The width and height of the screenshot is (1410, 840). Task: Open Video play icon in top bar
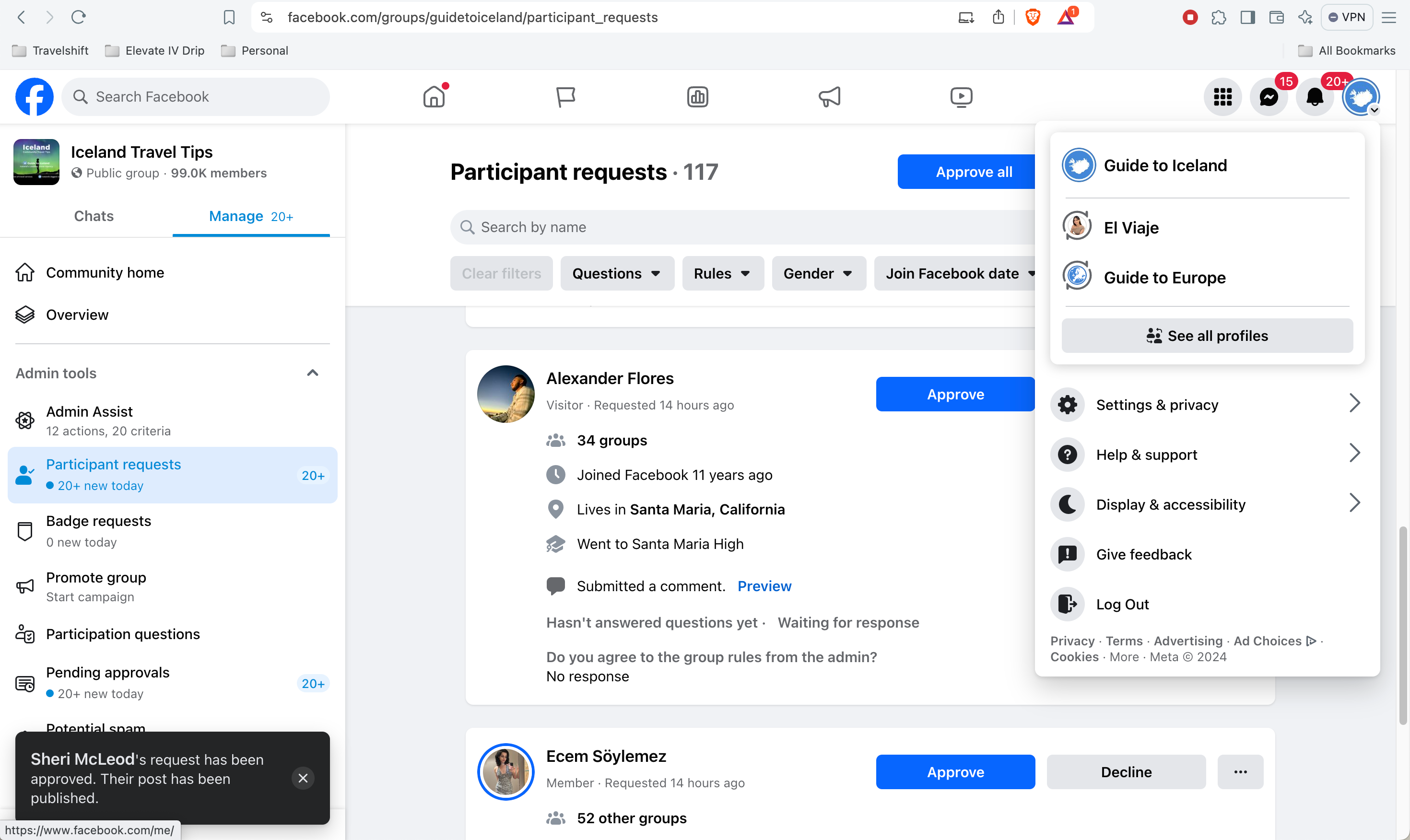point(961,97)
